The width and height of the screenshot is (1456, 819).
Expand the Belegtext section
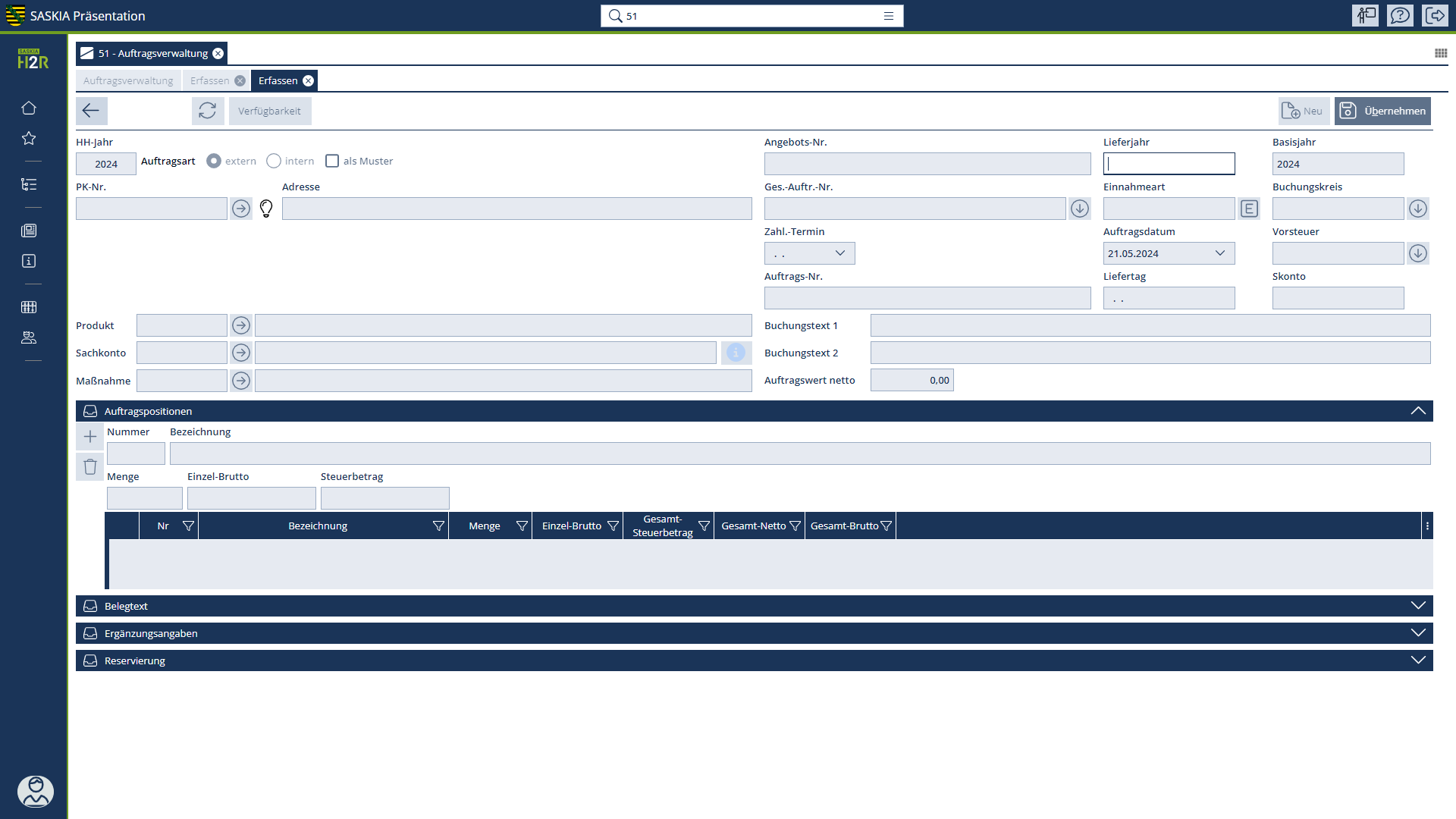[1417, 606]
